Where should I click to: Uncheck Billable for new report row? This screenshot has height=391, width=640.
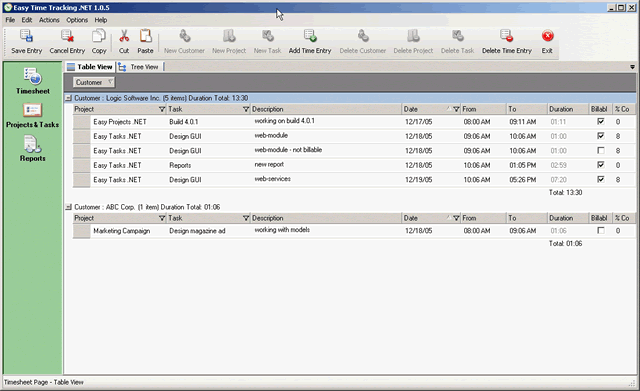click(x=600, y=164)
